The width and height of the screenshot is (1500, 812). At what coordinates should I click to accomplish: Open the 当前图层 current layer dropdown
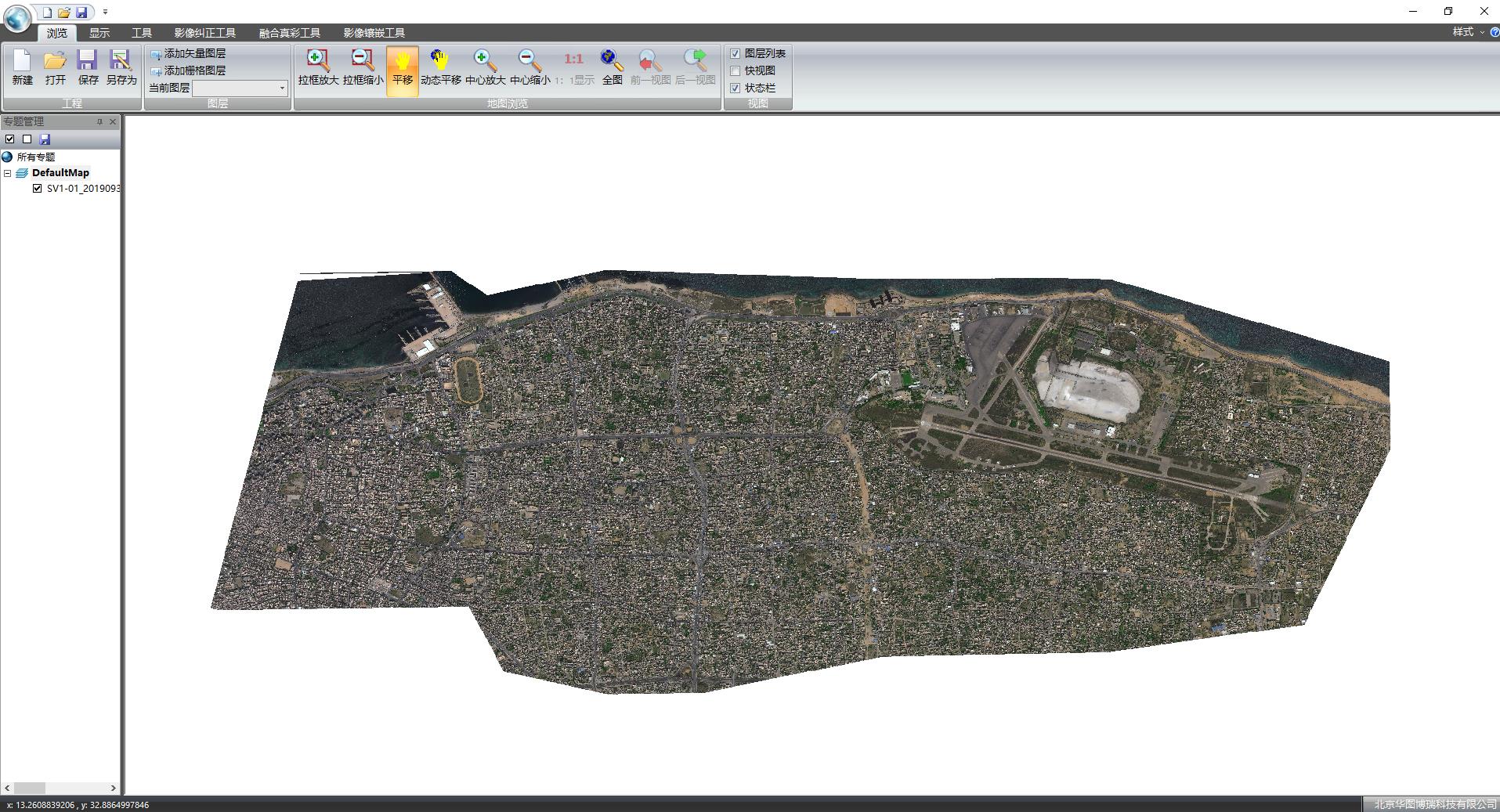282,88
